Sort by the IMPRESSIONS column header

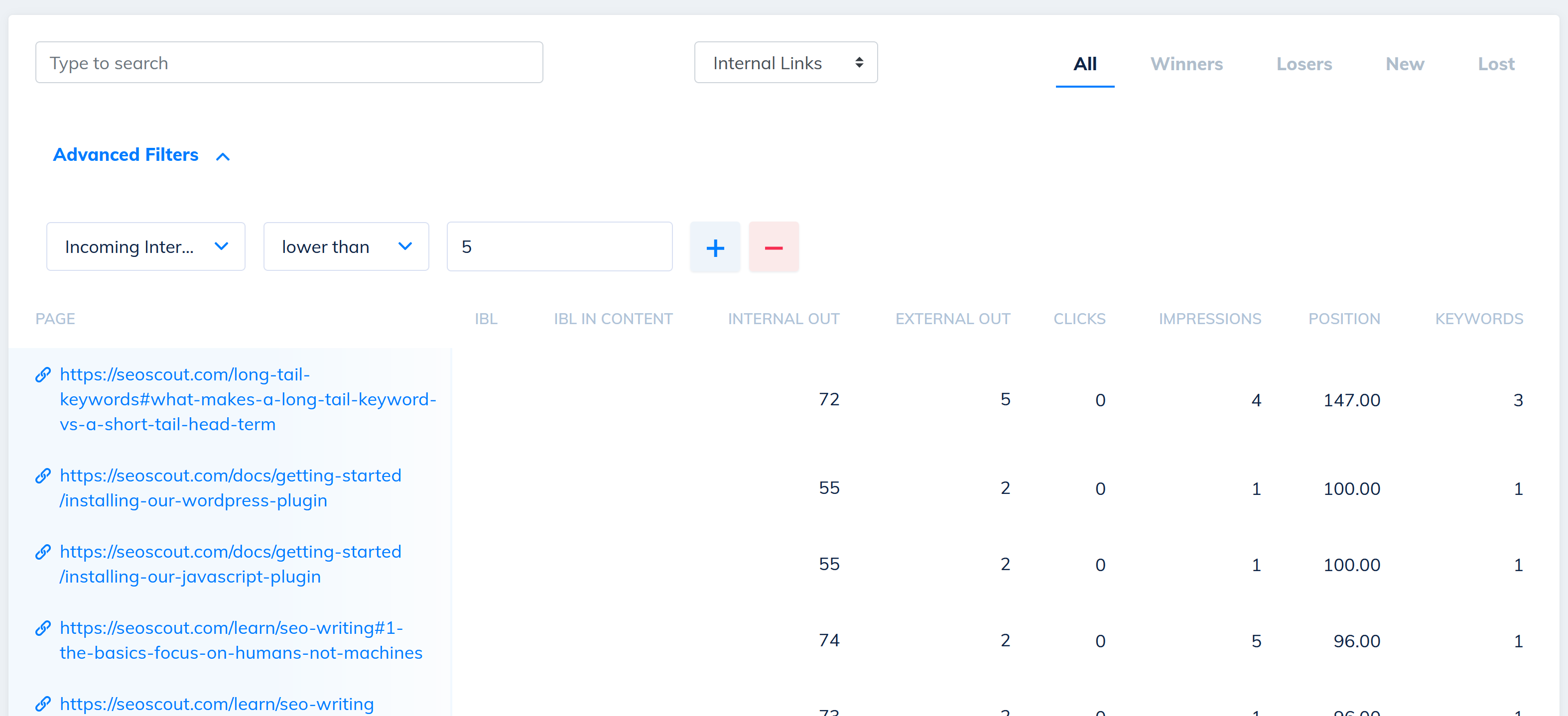click(1209, 319)
